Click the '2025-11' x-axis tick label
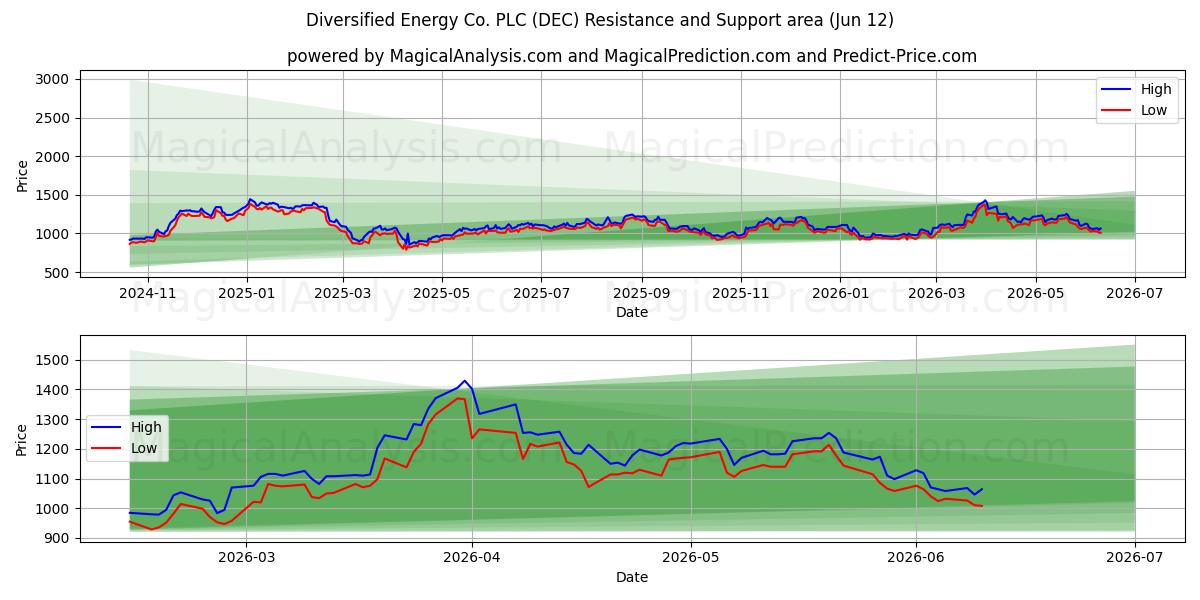 (x=741, y=294)
